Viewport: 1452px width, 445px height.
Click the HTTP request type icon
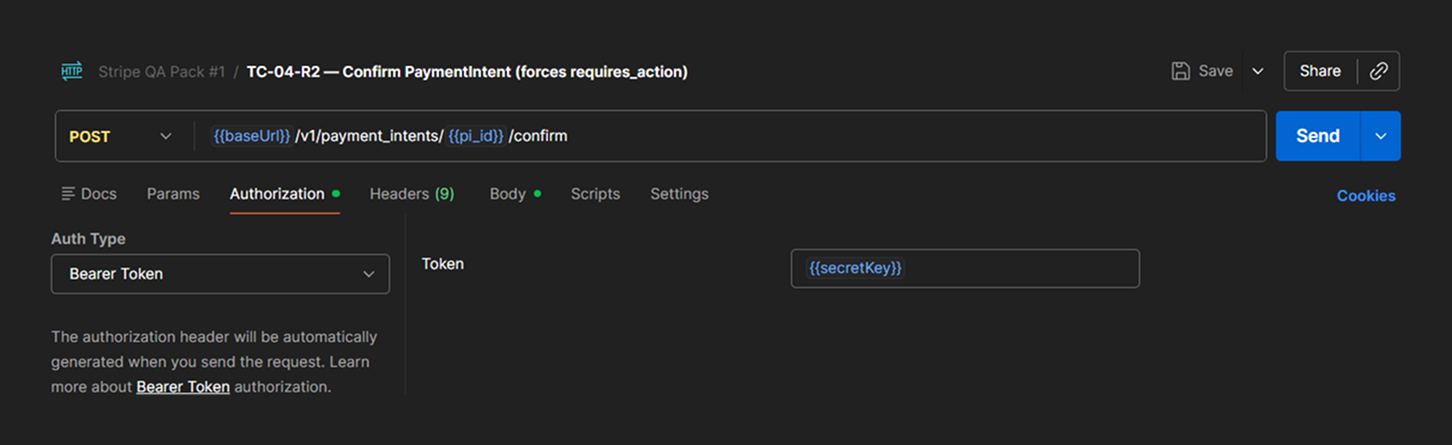(71, 71)
